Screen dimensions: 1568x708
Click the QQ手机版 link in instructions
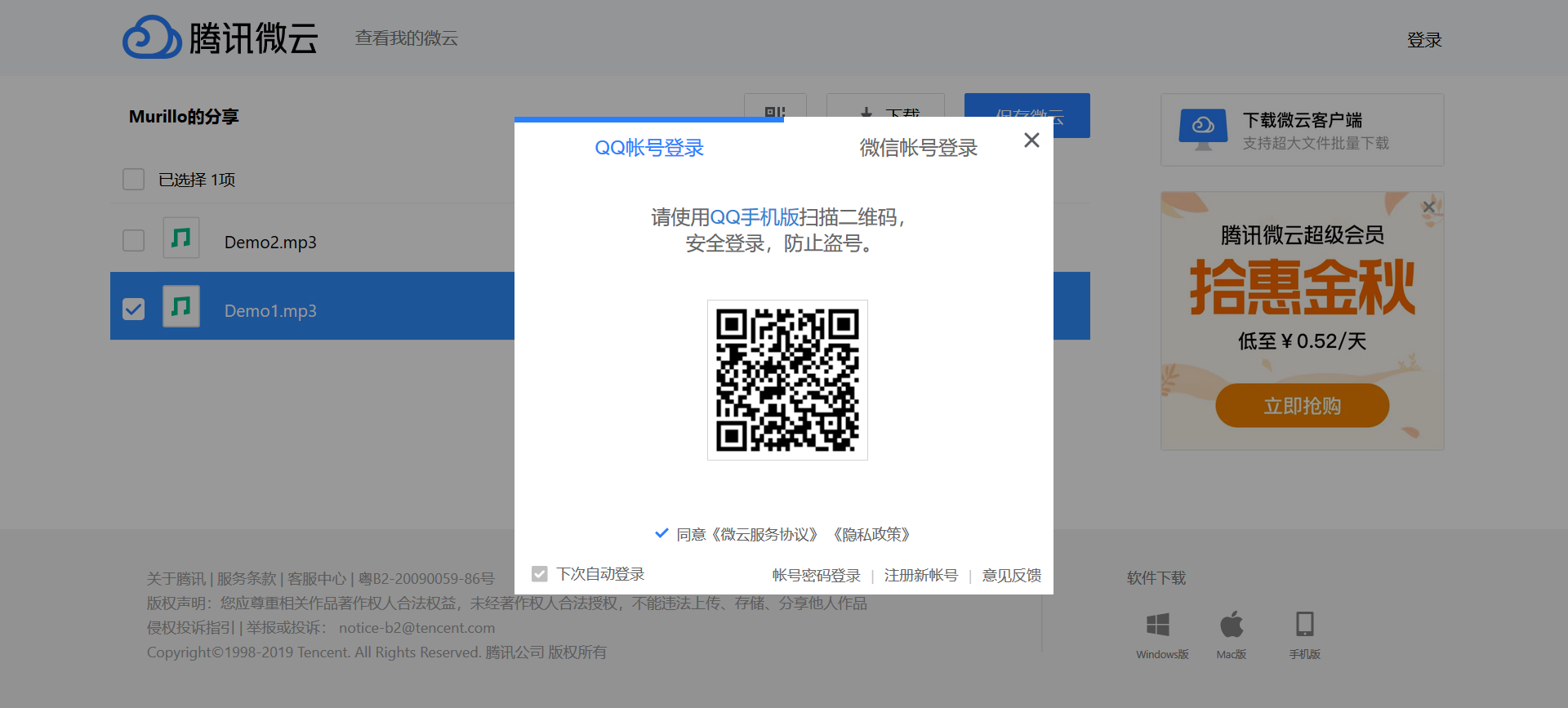(755, 217)
